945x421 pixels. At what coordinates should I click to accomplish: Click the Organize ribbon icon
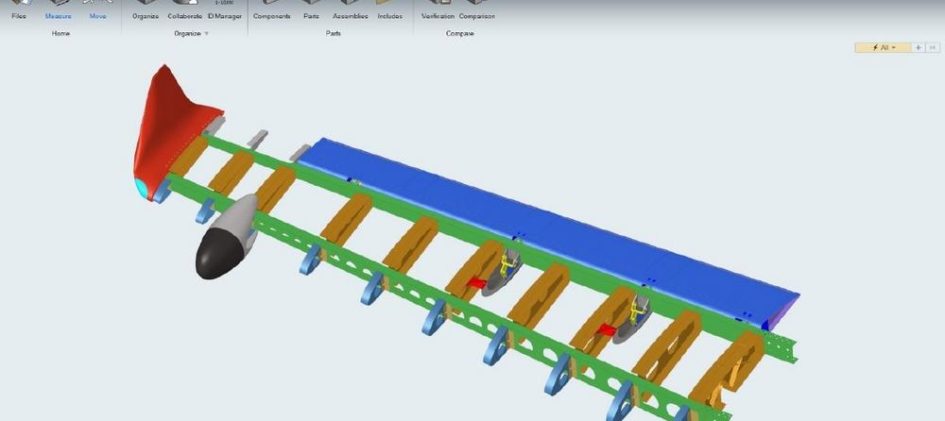[145, 10]
